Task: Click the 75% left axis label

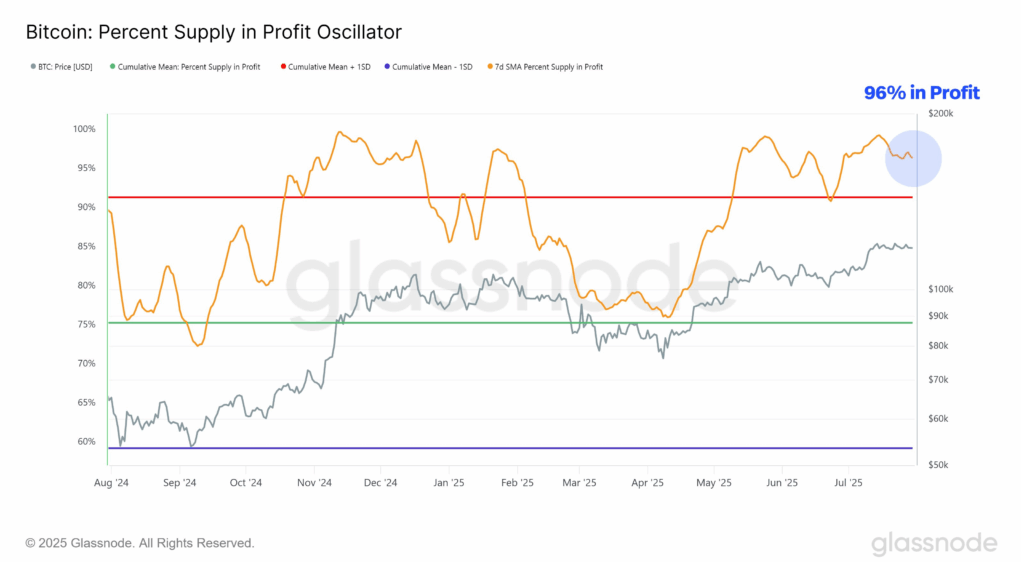Action: coord(87,324)
